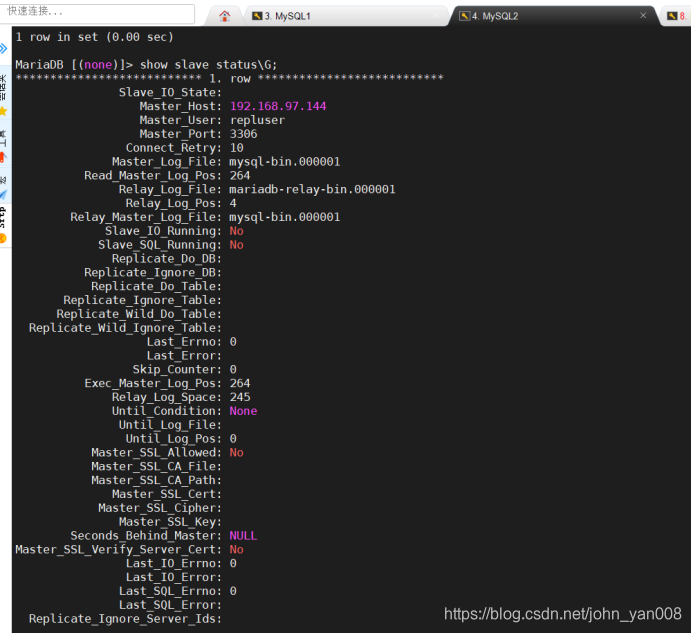
Task: Close the 4. MySQL2 tab
Action: click(x=643, y=15)
